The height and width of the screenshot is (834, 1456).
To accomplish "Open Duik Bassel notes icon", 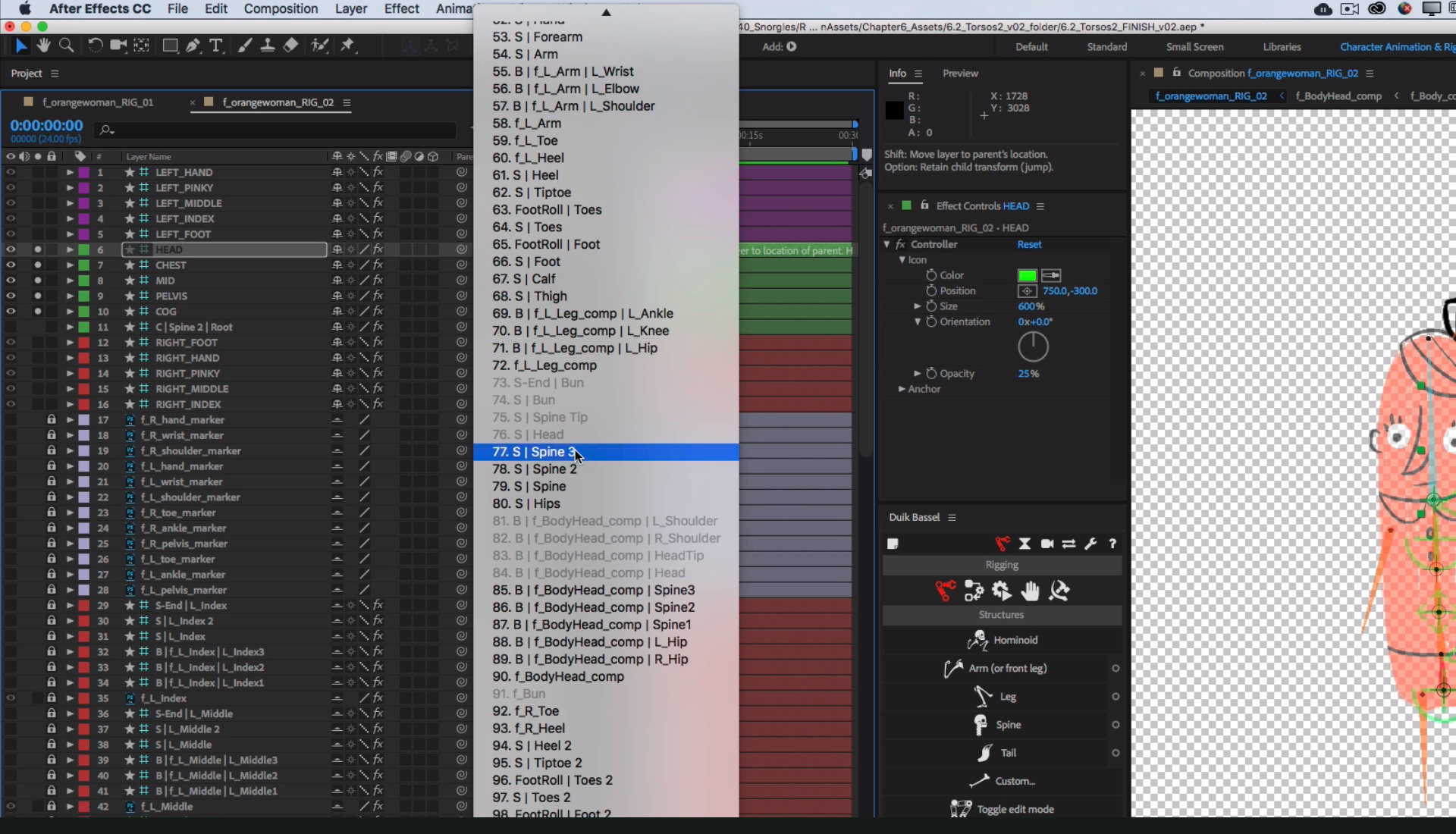I will click(893, 544).
